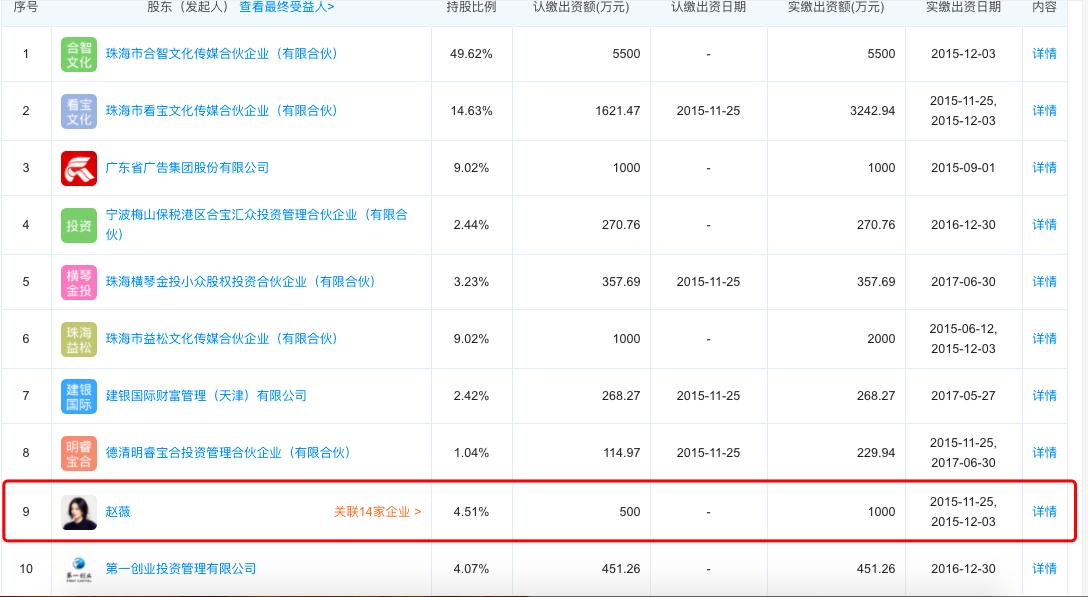This screenshot has width=1088, height=597.
Task: Open 详情 for 宁波梅山保税港区 row
Action: (1044, 225)
